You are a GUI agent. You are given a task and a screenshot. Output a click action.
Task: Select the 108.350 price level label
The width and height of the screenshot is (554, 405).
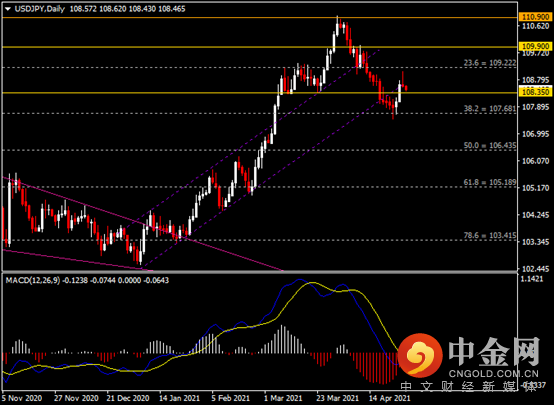(535, 92)
